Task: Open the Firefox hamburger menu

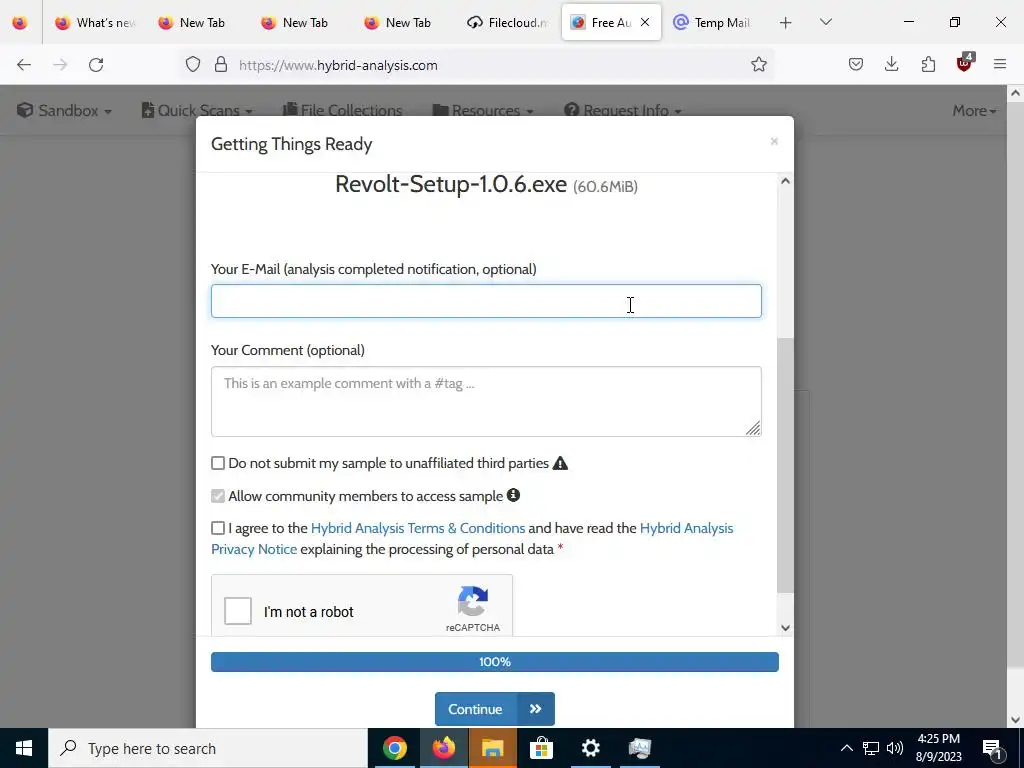Action: coord(1000,64)
